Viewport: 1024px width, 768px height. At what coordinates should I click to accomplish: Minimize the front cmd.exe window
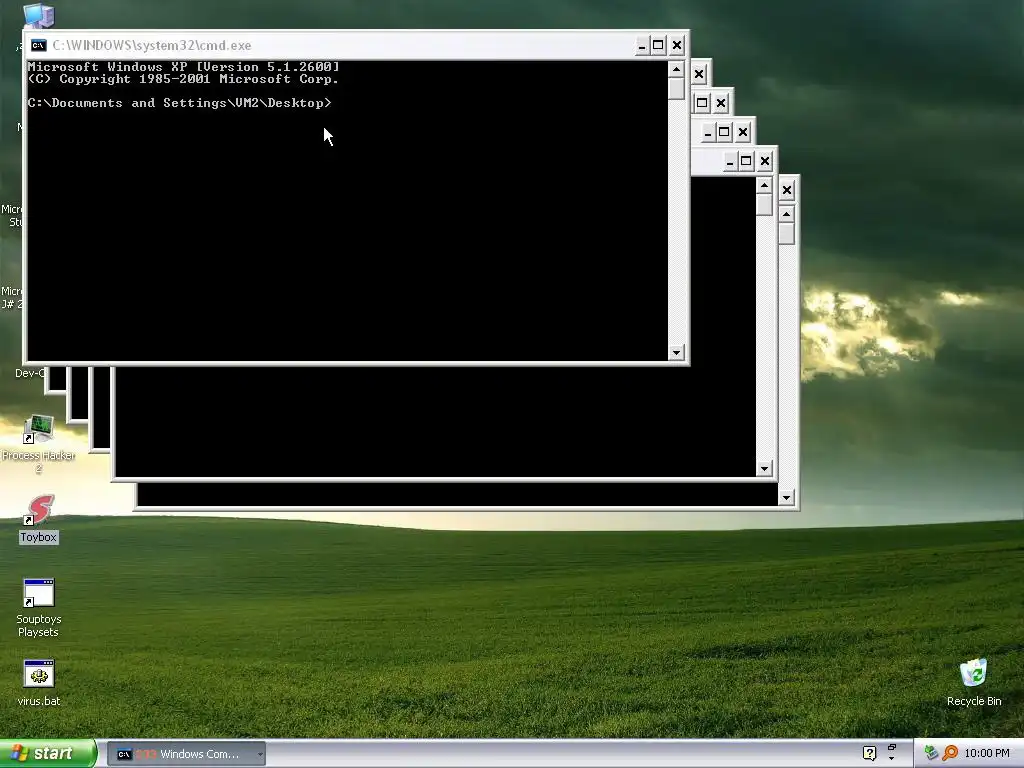click(x=642, y=45)
